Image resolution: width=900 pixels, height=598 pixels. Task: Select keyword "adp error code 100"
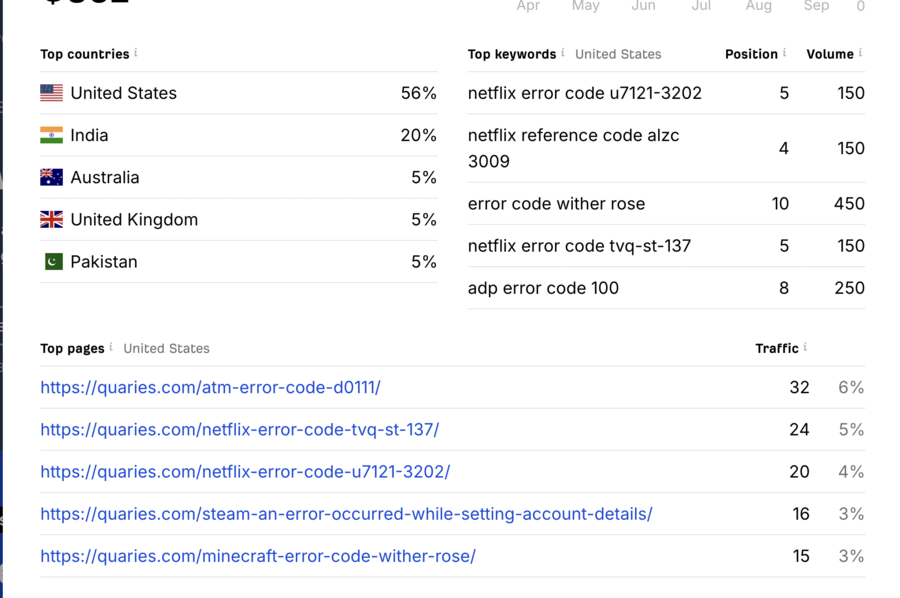pyautogui.click(x=543, y=288)
